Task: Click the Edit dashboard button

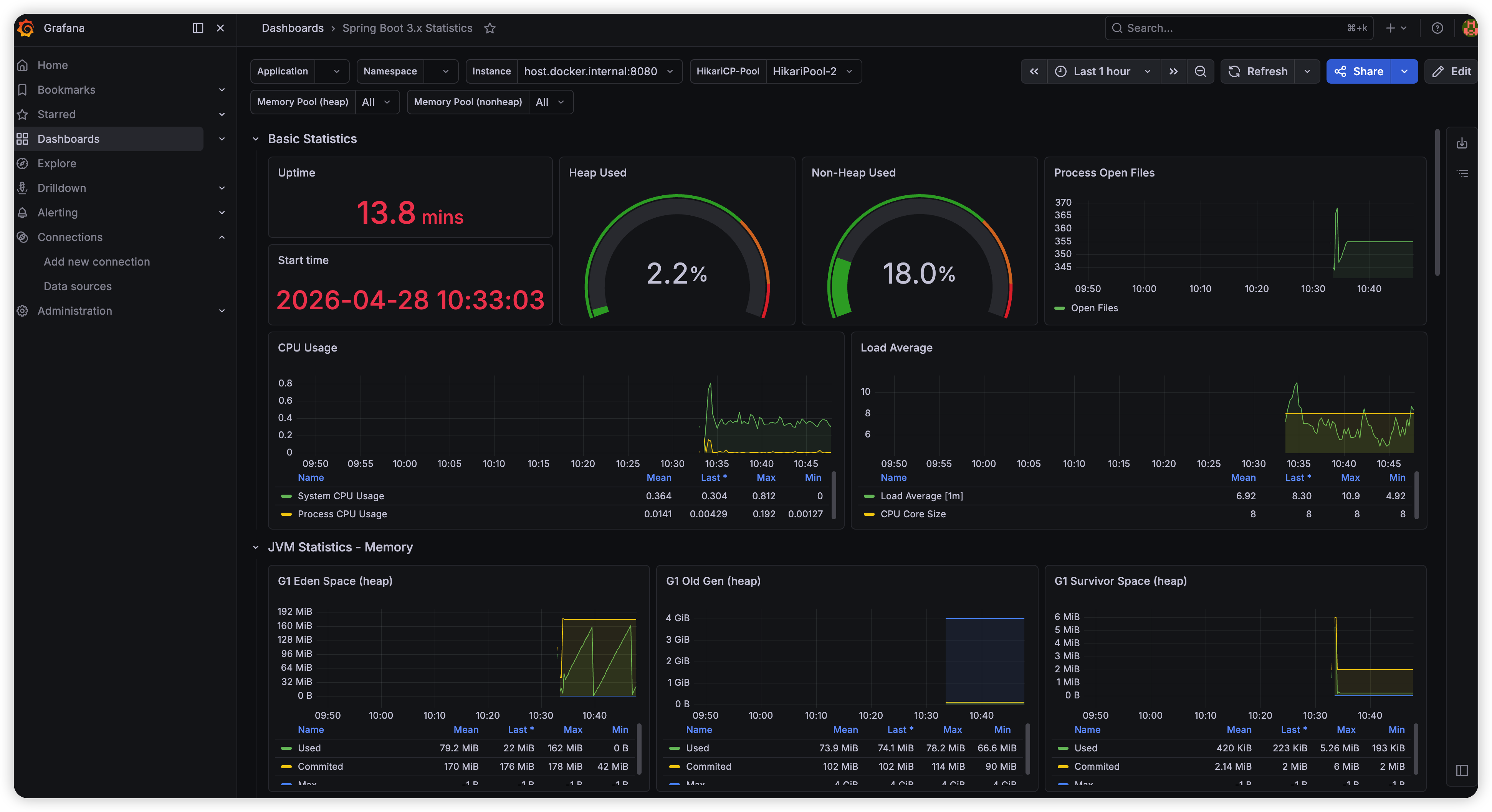Action: (x=1451, y=71)
